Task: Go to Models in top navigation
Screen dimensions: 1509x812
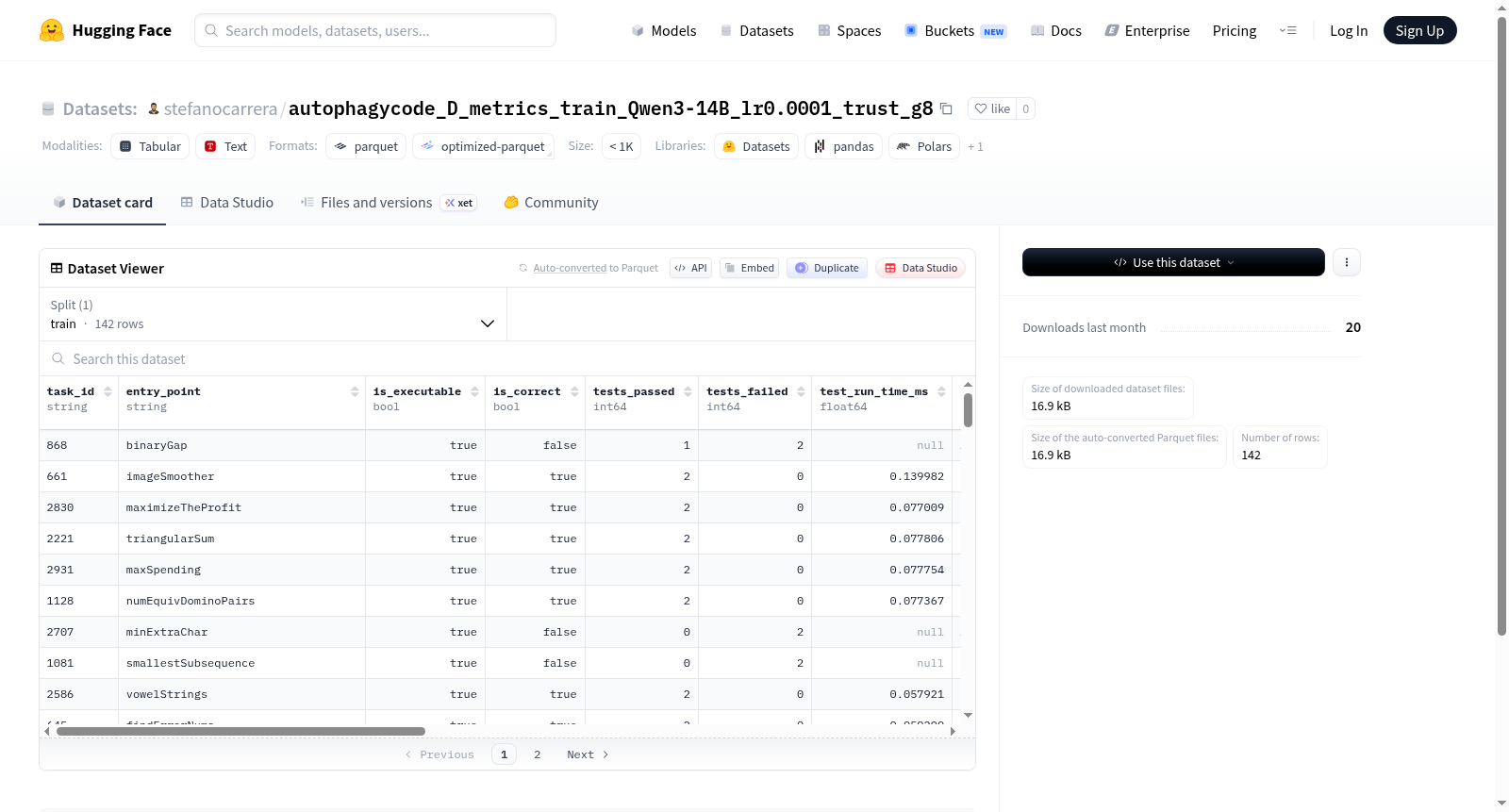Action: click(664, 30)
